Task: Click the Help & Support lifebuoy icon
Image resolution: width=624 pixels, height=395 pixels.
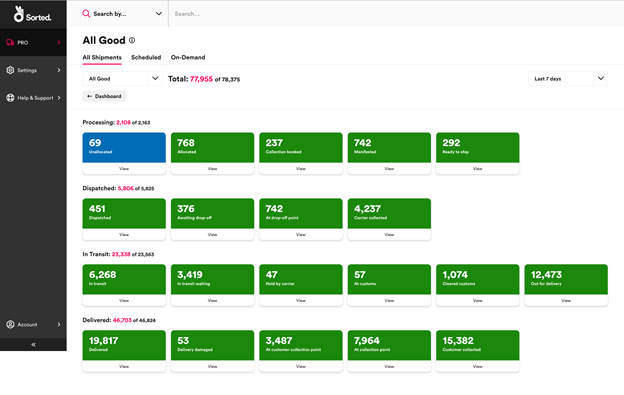Action: [x=10, y=98]
